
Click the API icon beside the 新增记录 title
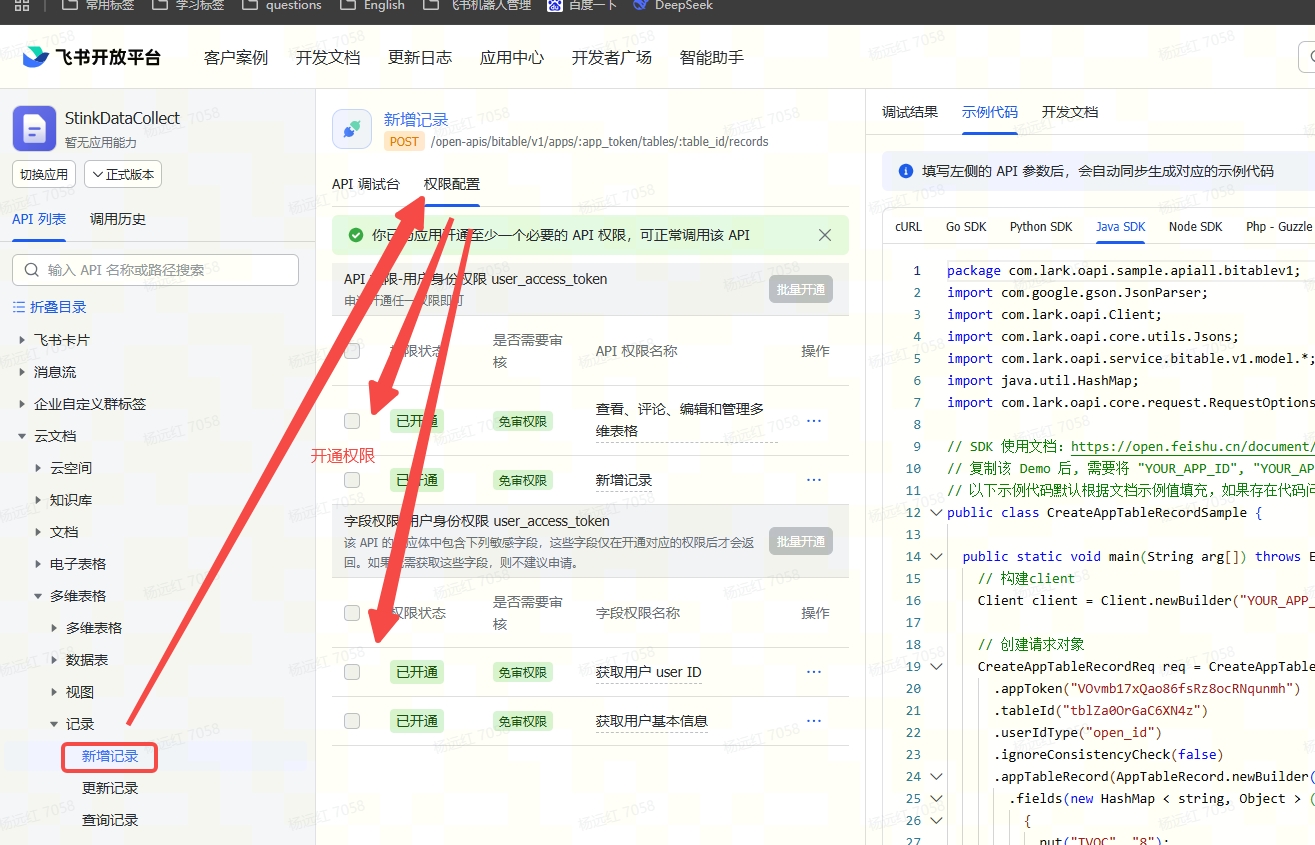tap(352, 129)
